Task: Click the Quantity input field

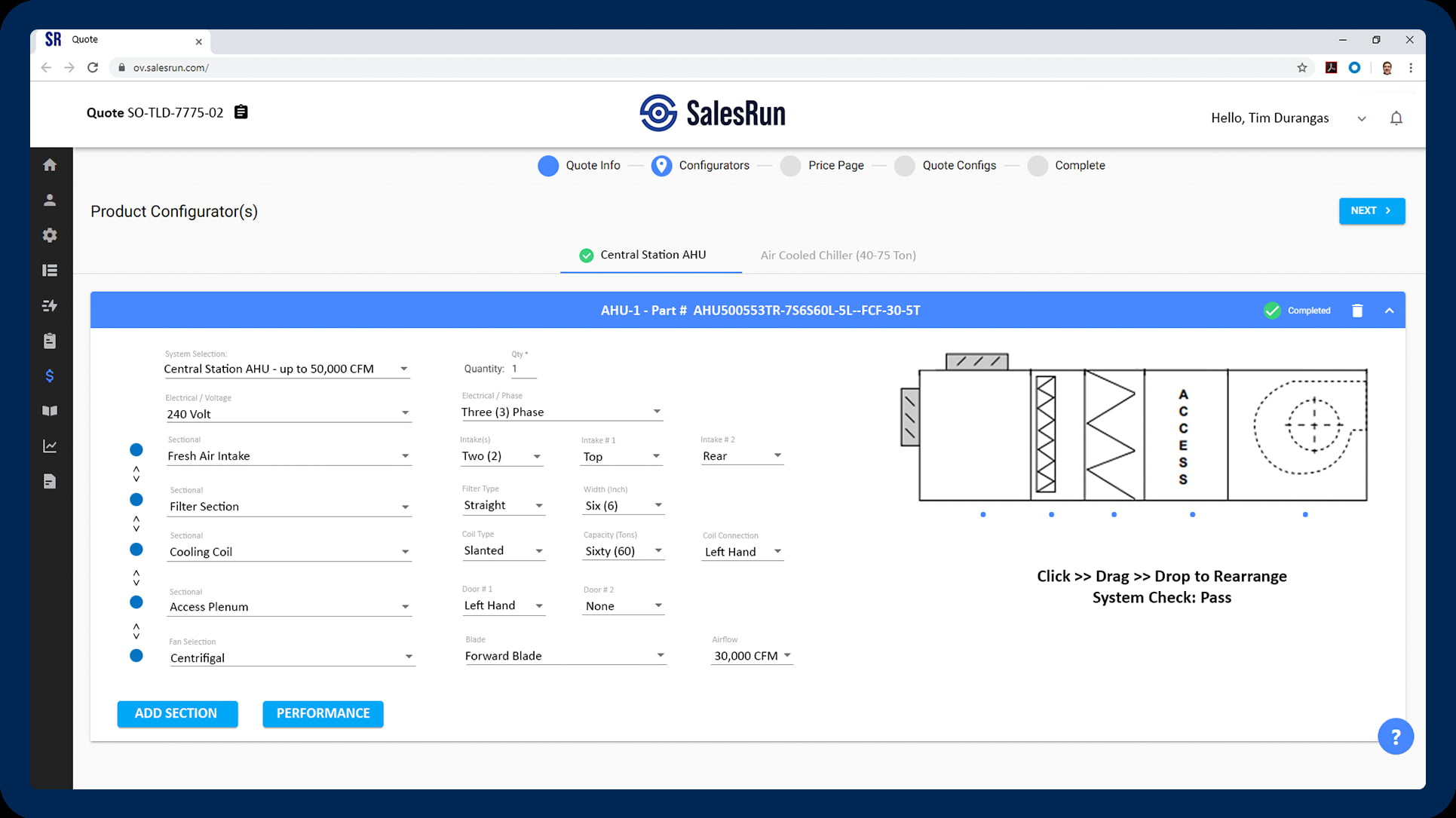Action: tap(523, 369)
